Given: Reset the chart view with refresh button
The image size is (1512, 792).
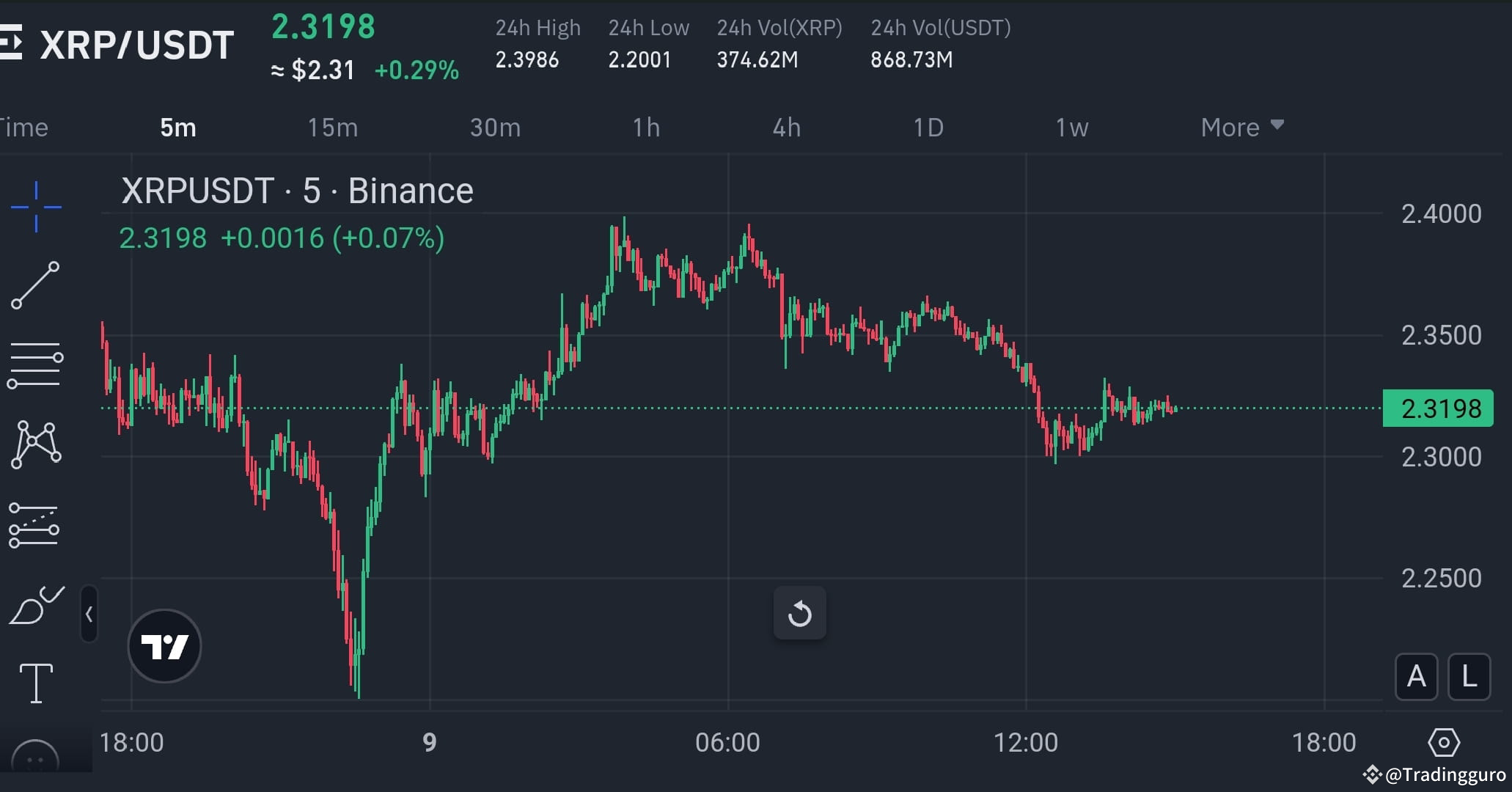Looking at the screenshot, I should click(x=799, y=613).
